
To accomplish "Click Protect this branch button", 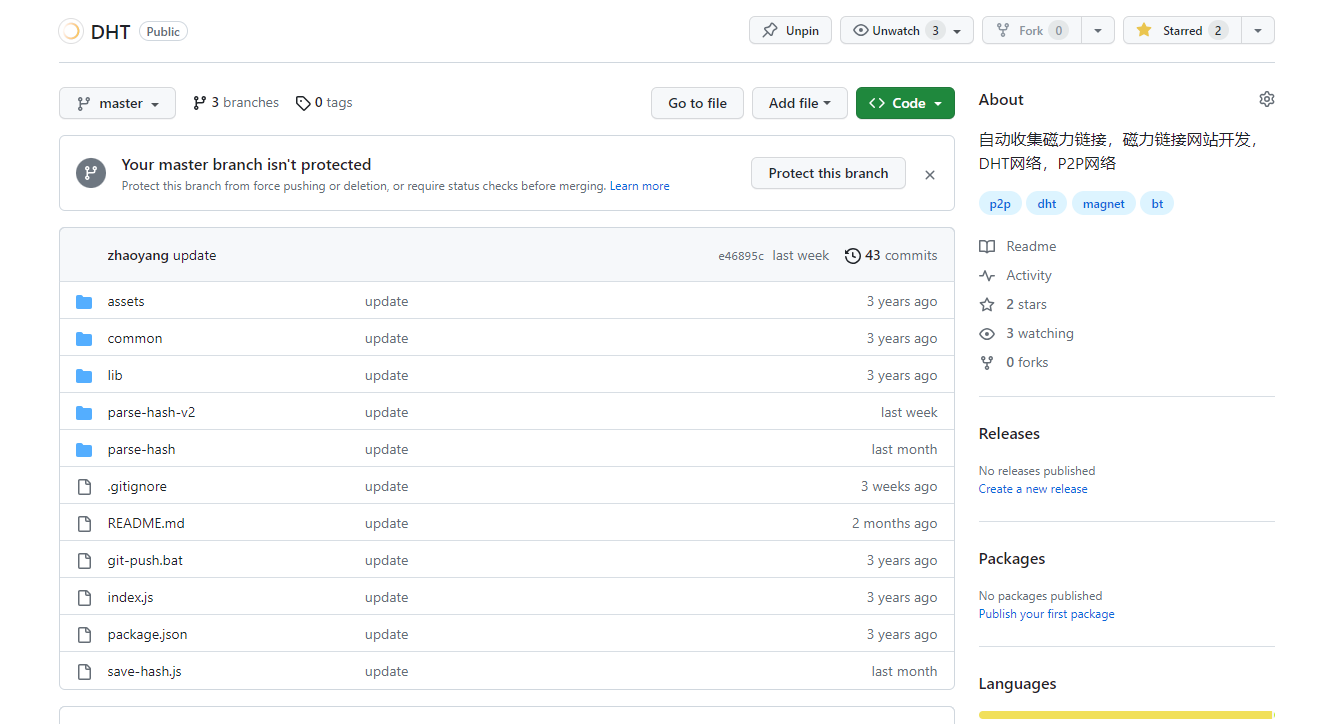I will (828, 173).
